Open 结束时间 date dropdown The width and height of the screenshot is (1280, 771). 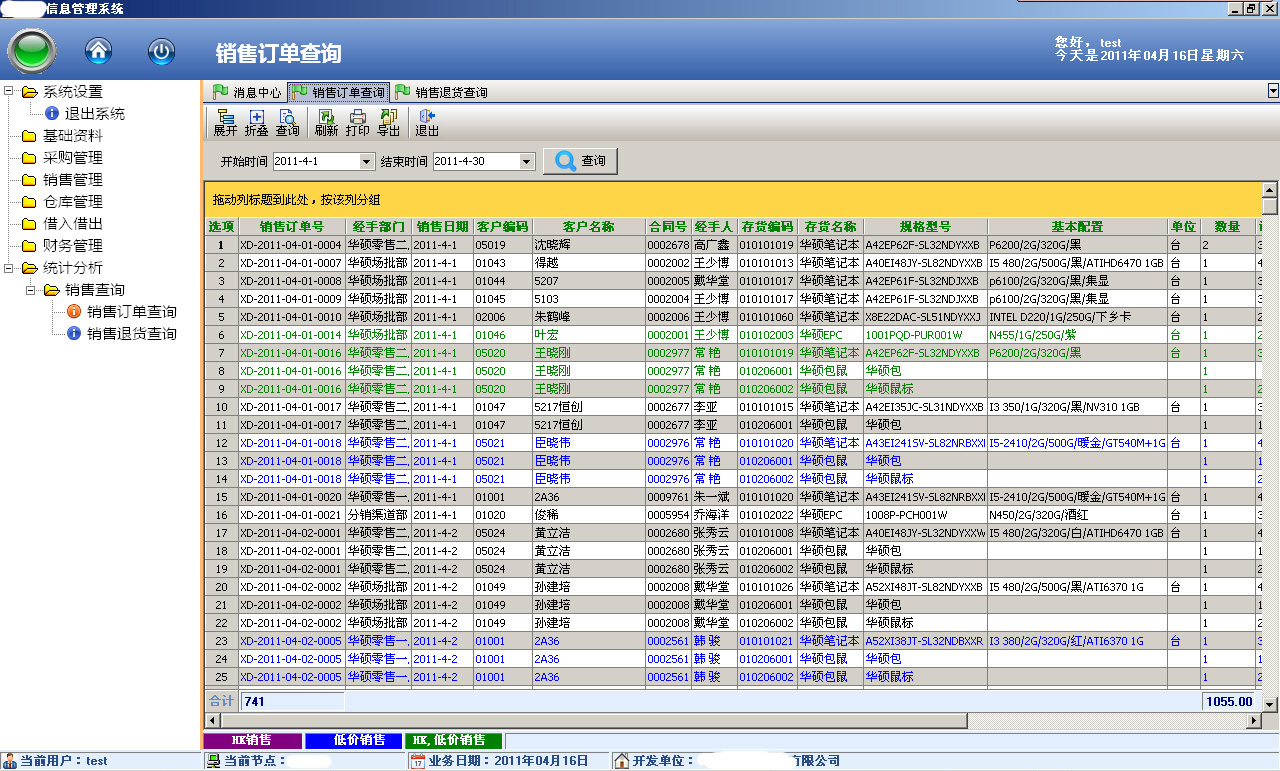(x=527, y=161)
